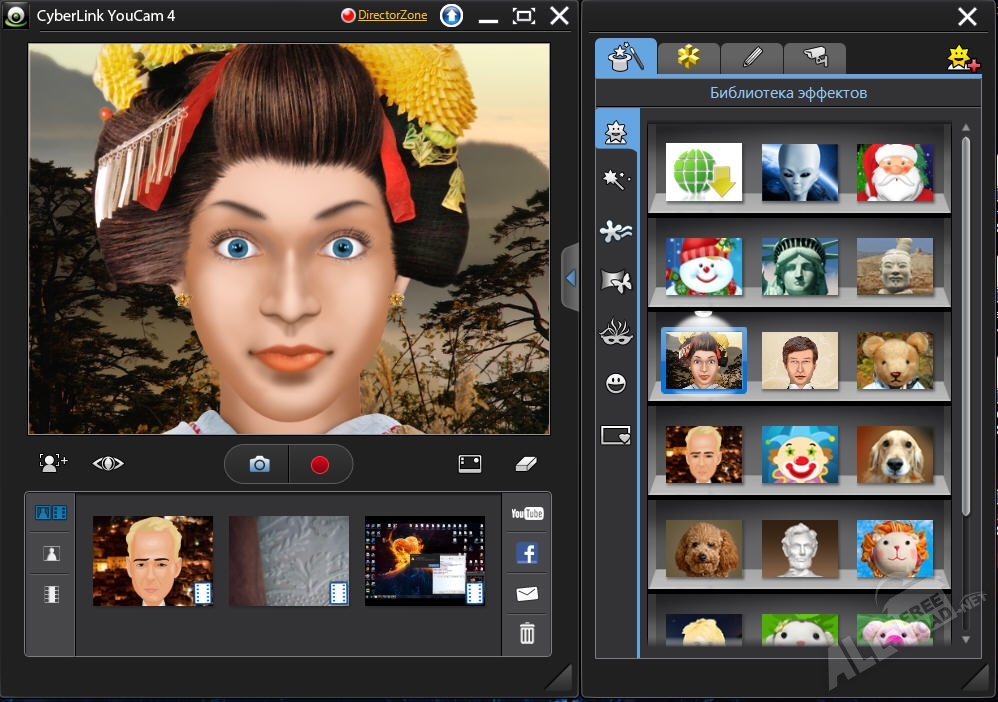Image resolution: width=998 pixels, height=702 pixels.
Task: Open the face login icon
Action: (53, 463)
